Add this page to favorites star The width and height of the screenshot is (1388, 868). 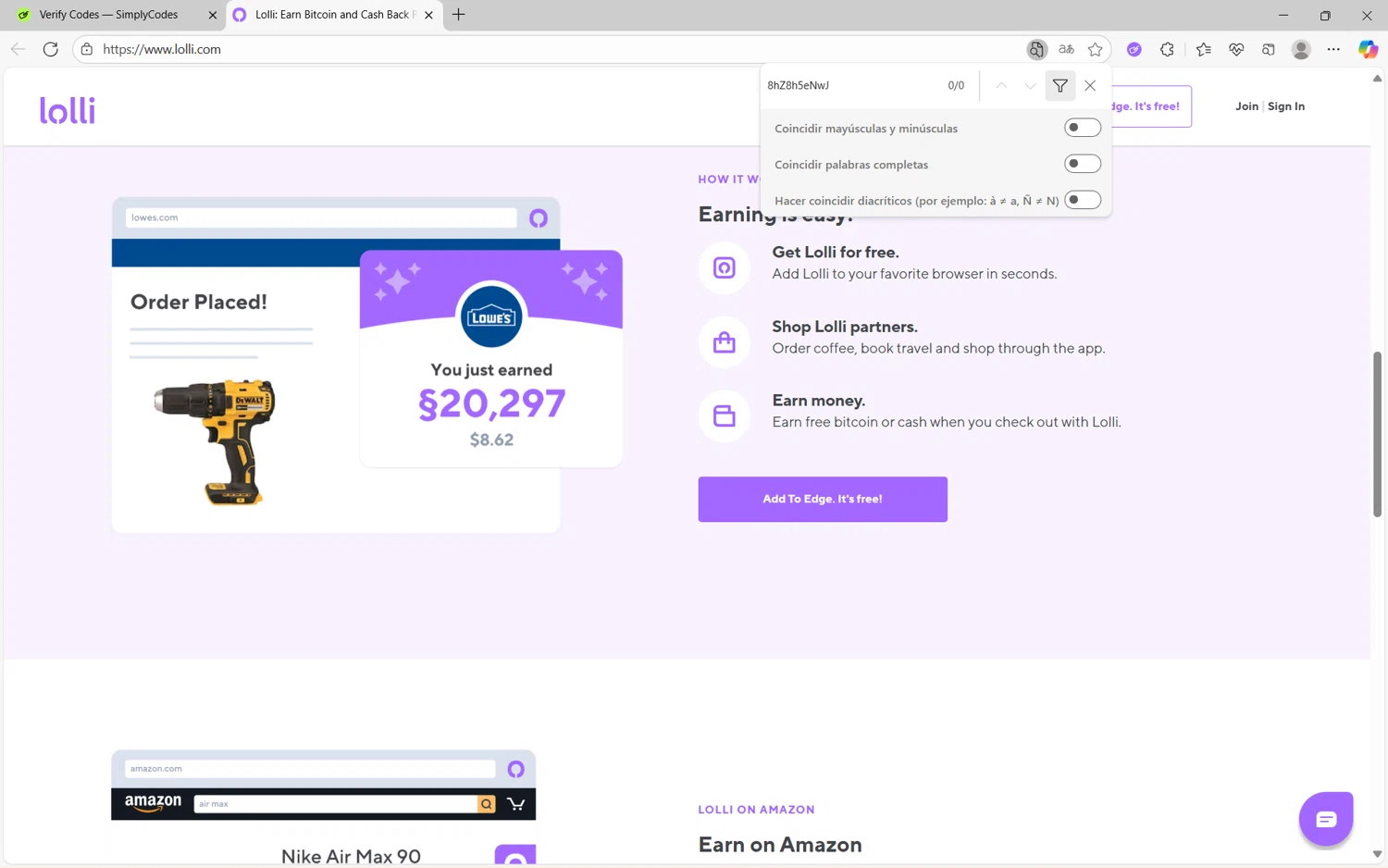pos(1096,49)
